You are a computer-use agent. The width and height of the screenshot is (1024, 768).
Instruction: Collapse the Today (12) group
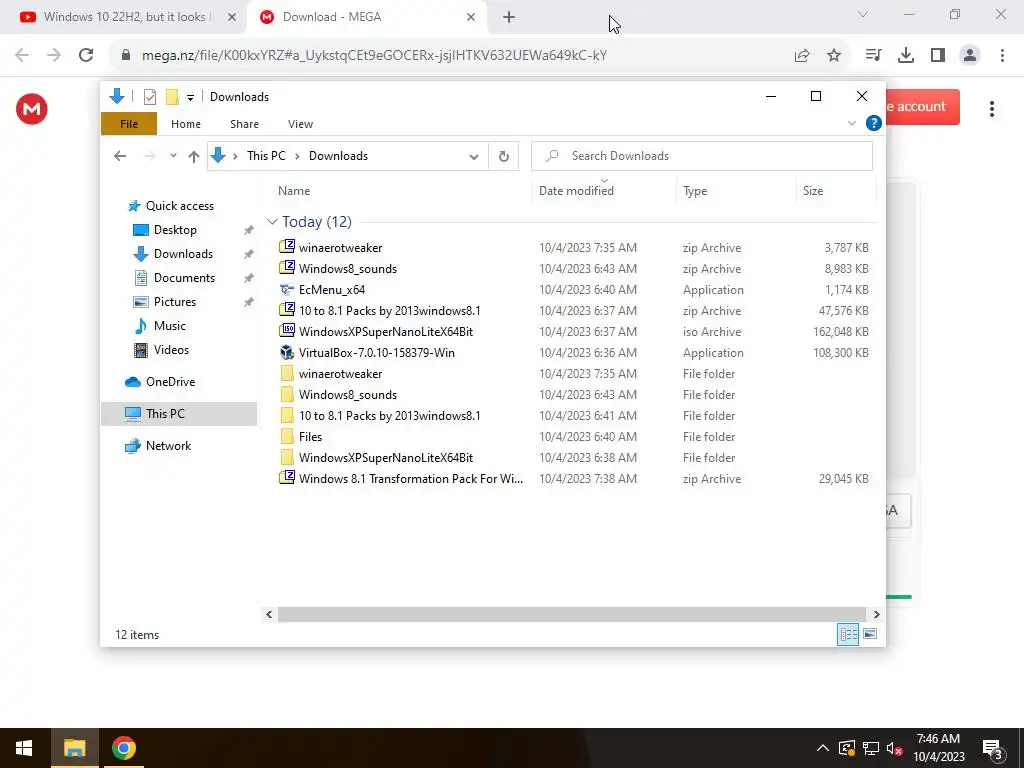pyautogui.click(x=272, y=222)
